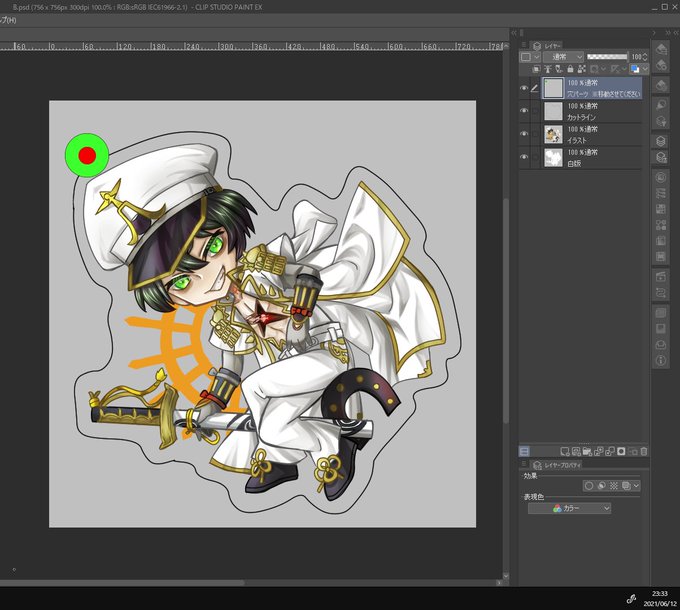Open ruler display range dropdown arrow

(624, 69)
